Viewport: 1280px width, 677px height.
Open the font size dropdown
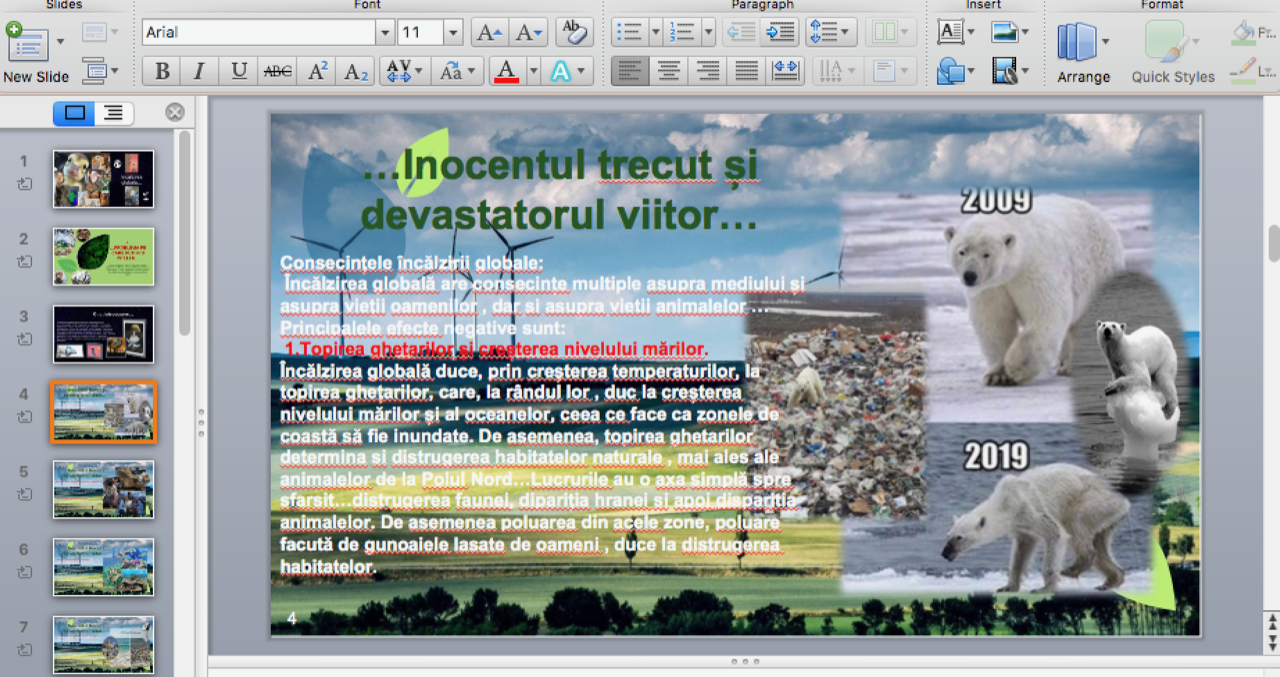coord(453,32)
